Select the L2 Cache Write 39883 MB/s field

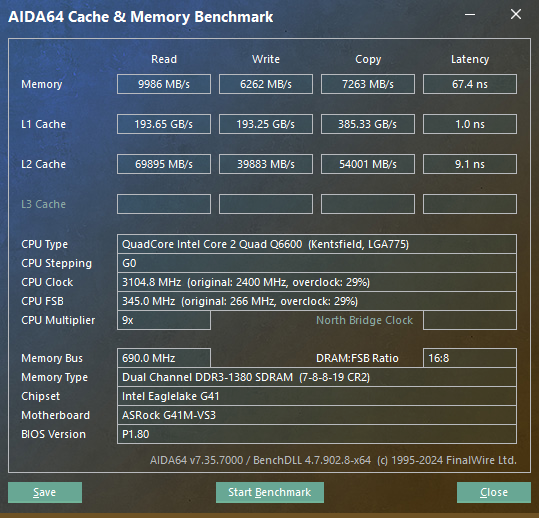[x=266, y=164]
